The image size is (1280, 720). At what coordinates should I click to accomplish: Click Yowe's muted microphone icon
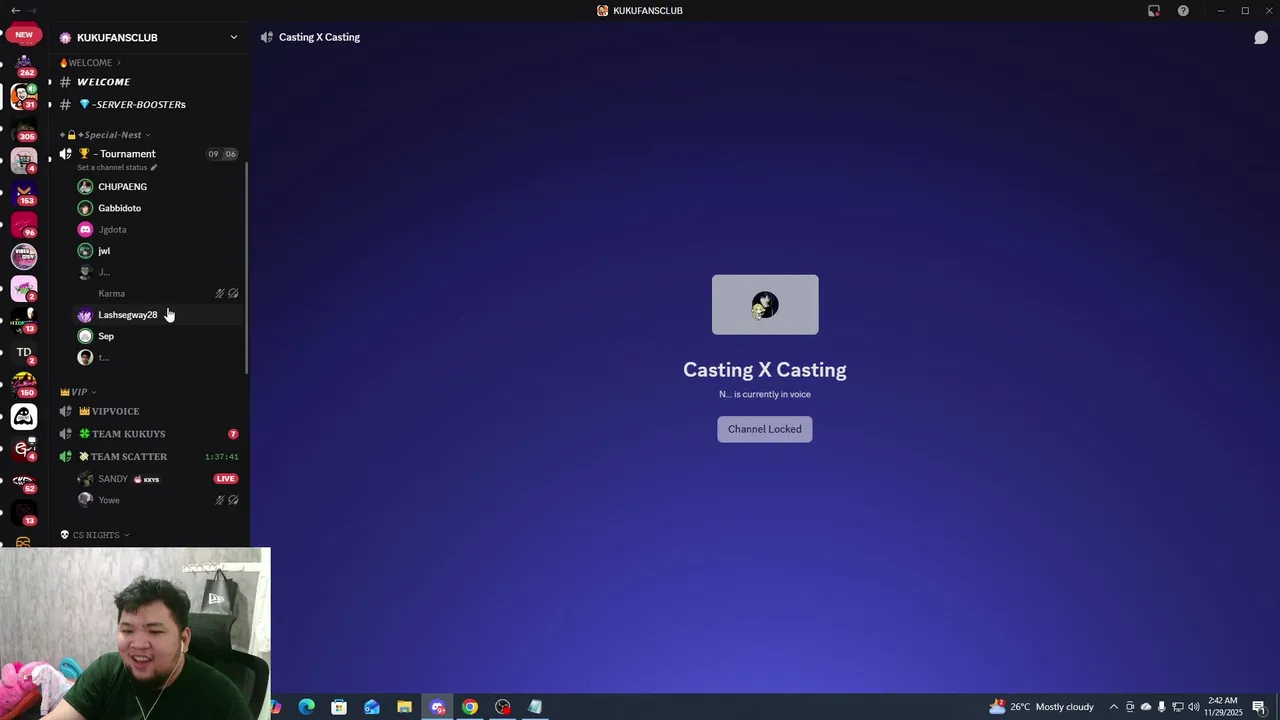pyautogui.click(x=220, y=500)
